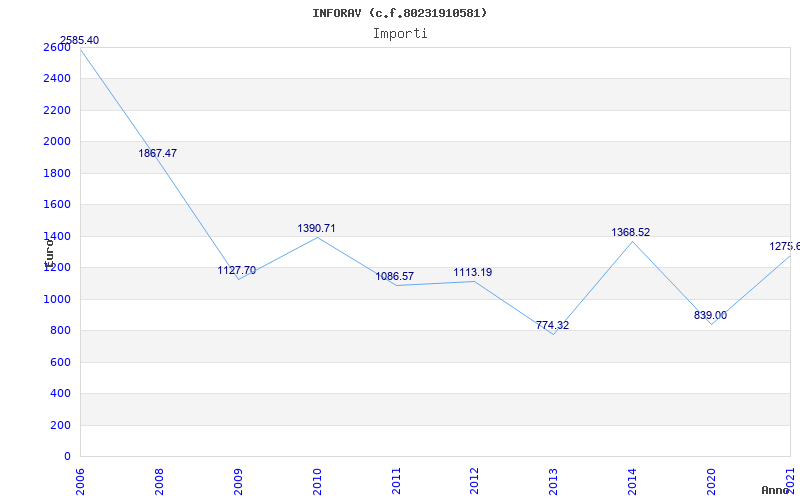Click the 2006 x-axis year label
The image size is (800, 500).
tap(80, 482)
